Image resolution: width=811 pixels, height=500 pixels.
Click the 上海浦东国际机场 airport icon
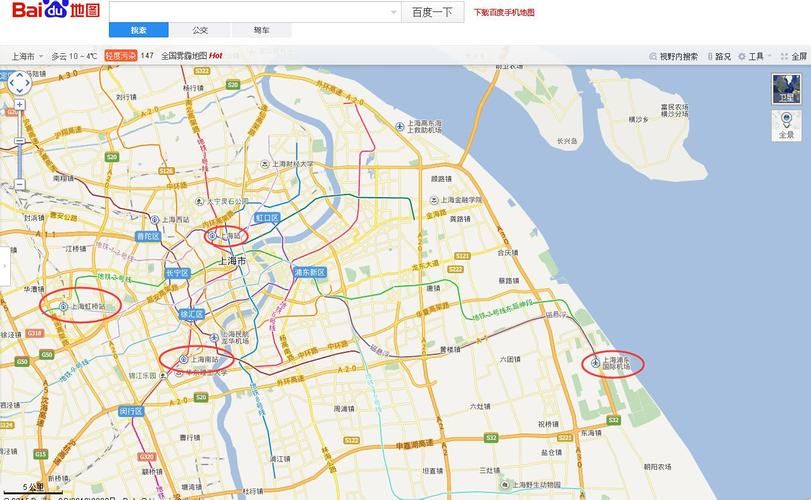point(595,363)
